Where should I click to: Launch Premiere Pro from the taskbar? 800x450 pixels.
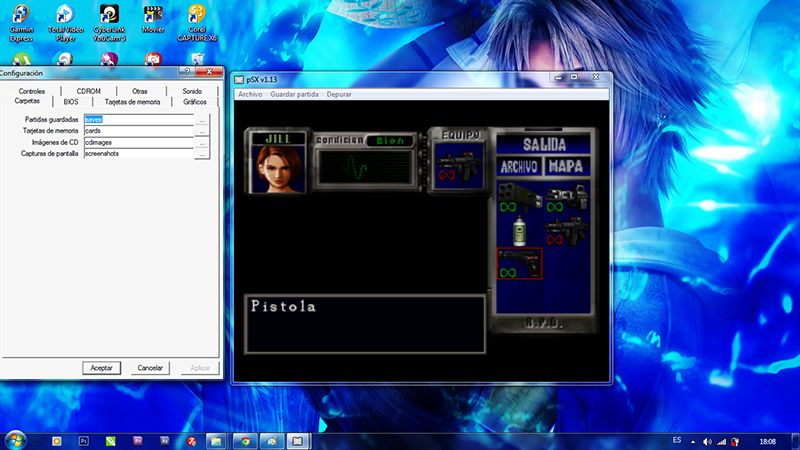coord(138,441)
